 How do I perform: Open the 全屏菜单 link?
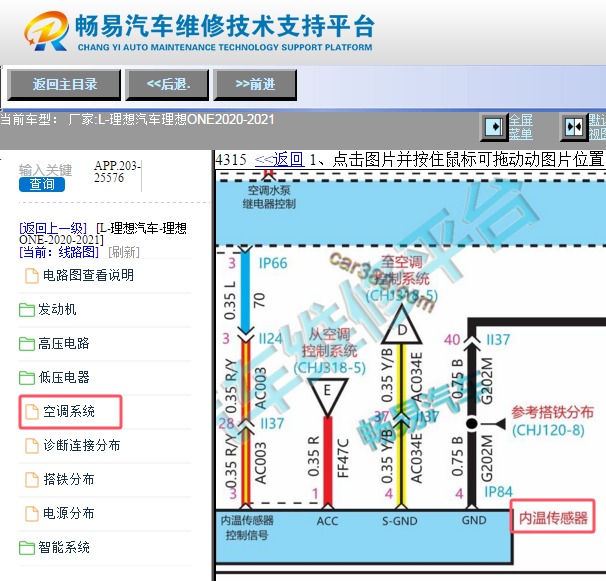tap(521, 127)
